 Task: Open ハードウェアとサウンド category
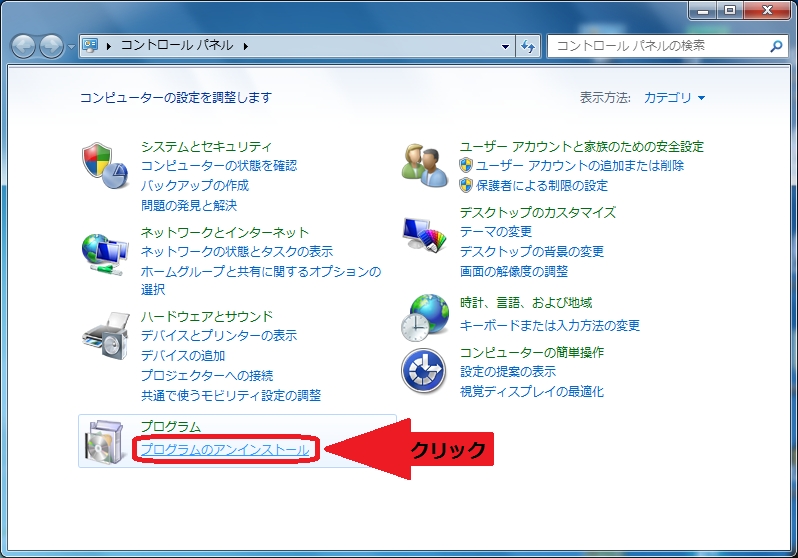click(x=207, y=316)
